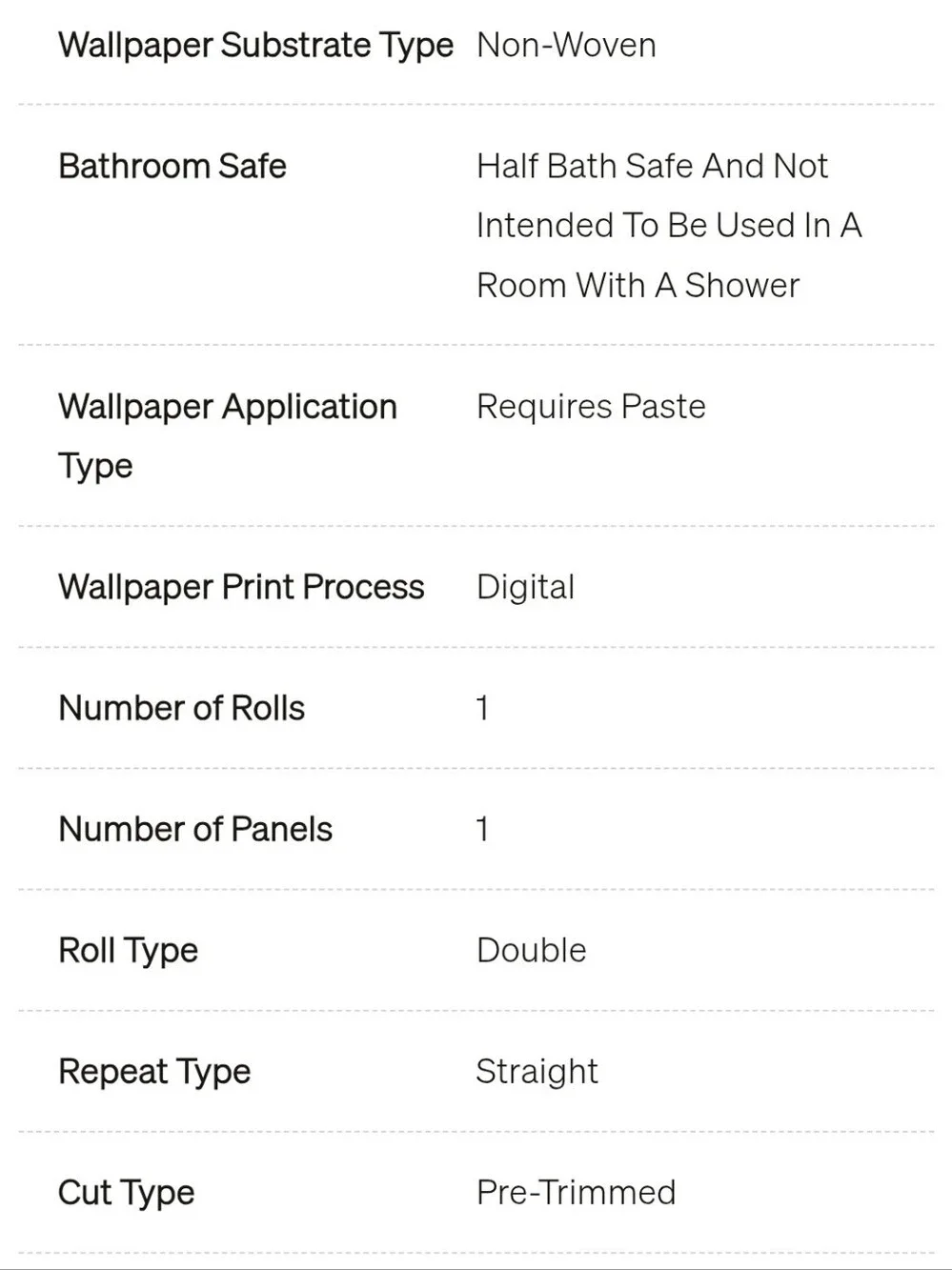Click the 'Room With A Shower' text line
The height and width of the screenshot is (1270, 952).
point(638,286)
